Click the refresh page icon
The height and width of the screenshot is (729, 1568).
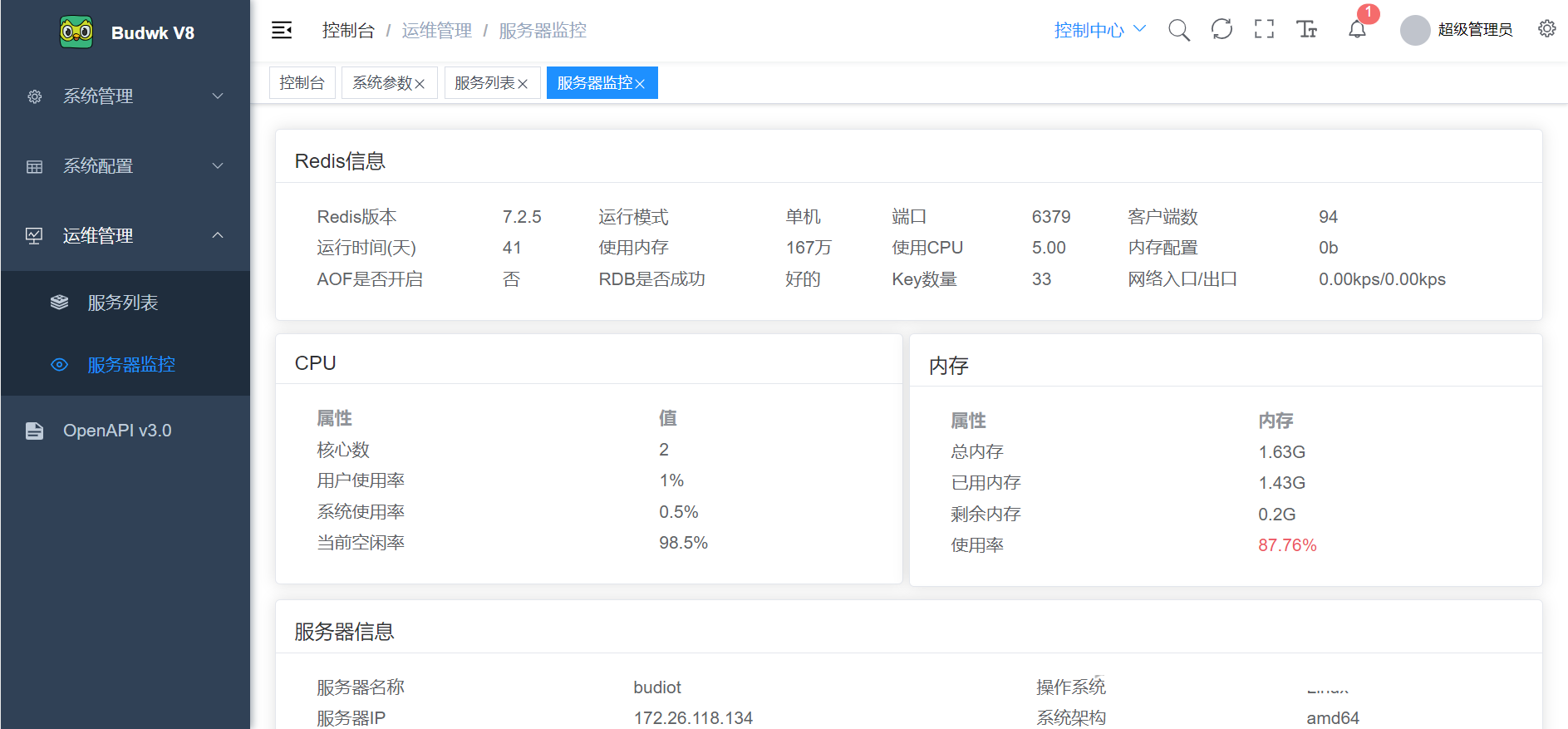[1221, 30]
